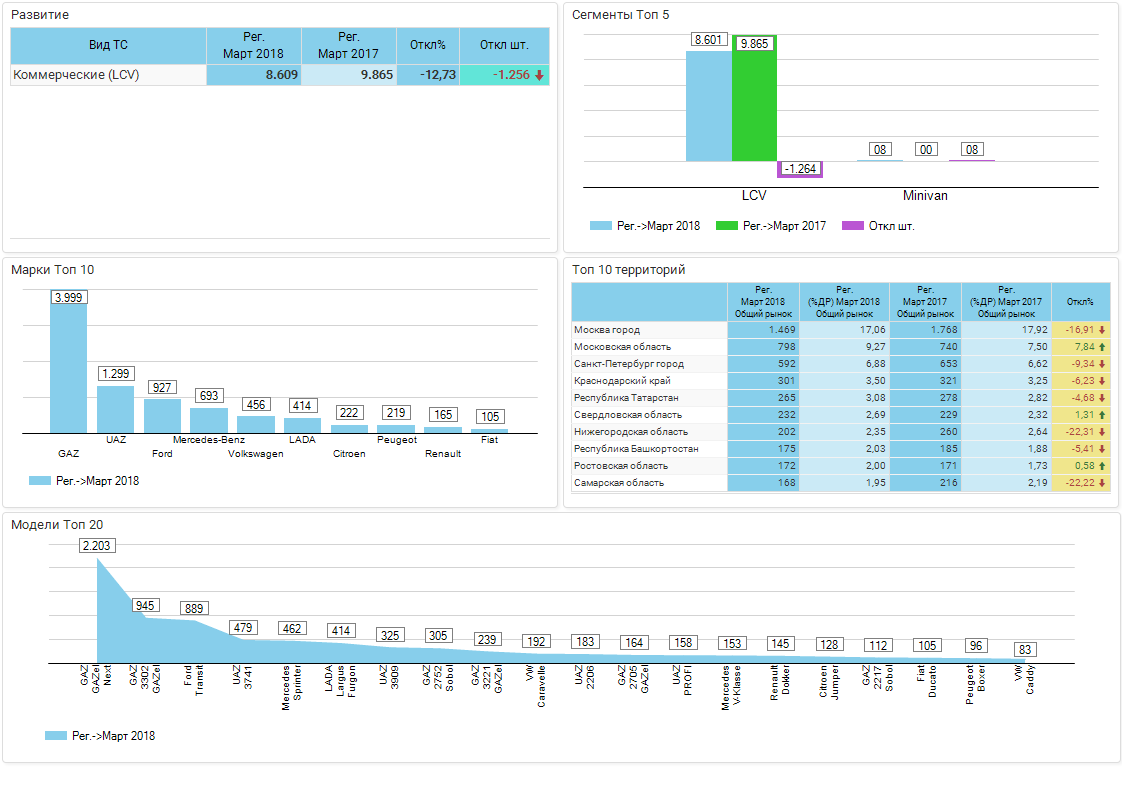Click blue legend swatch under Марки Топ 10

tap(40, 481)
